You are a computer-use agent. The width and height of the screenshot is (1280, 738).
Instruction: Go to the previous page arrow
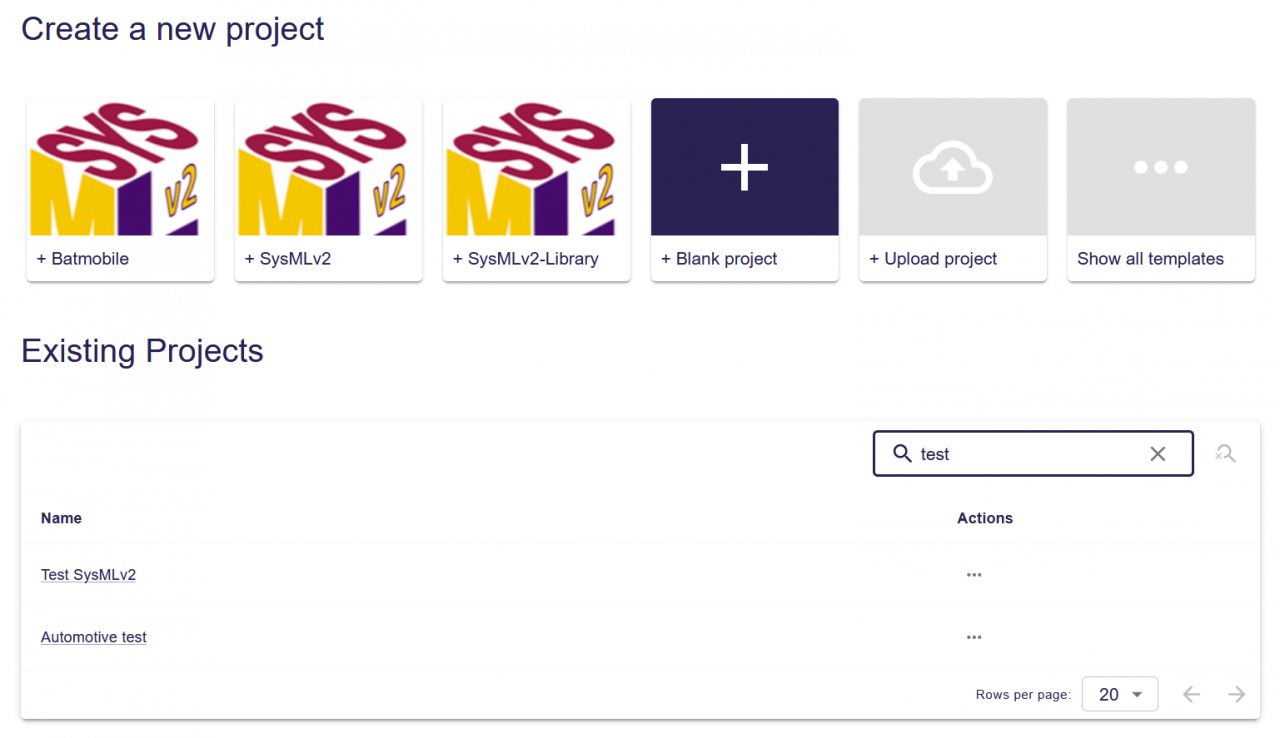pos(1191,694)
